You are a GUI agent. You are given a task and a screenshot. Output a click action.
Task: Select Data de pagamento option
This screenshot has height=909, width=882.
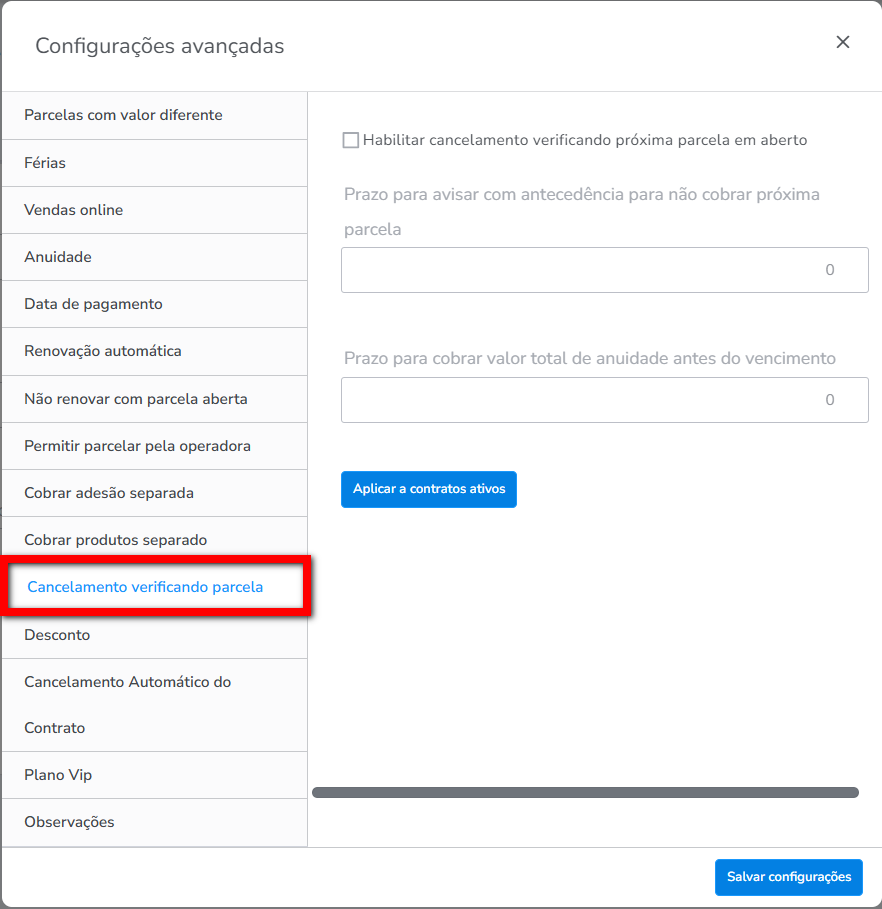tap(93, 304)
